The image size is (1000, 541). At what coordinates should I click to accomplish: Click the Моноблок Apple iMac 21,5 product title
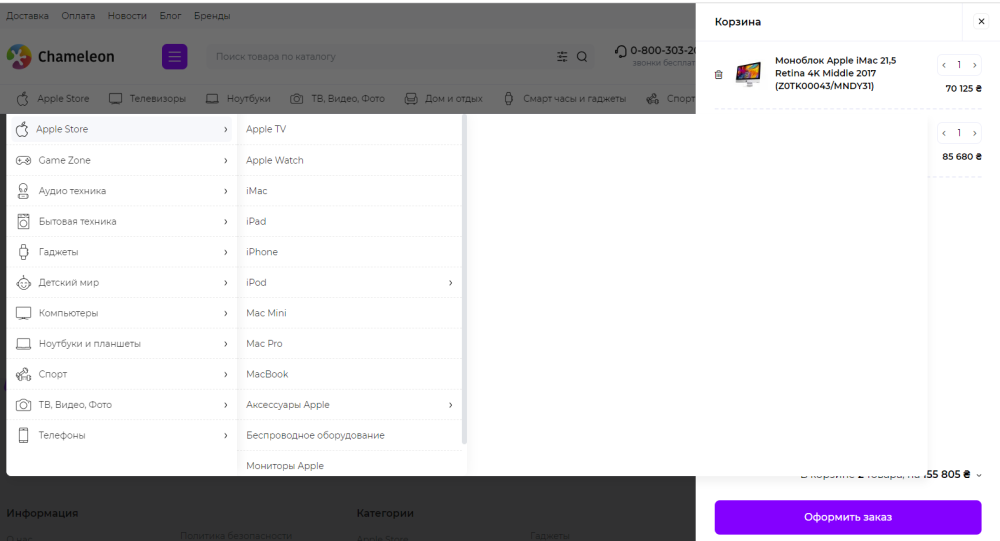coord(835,73)
